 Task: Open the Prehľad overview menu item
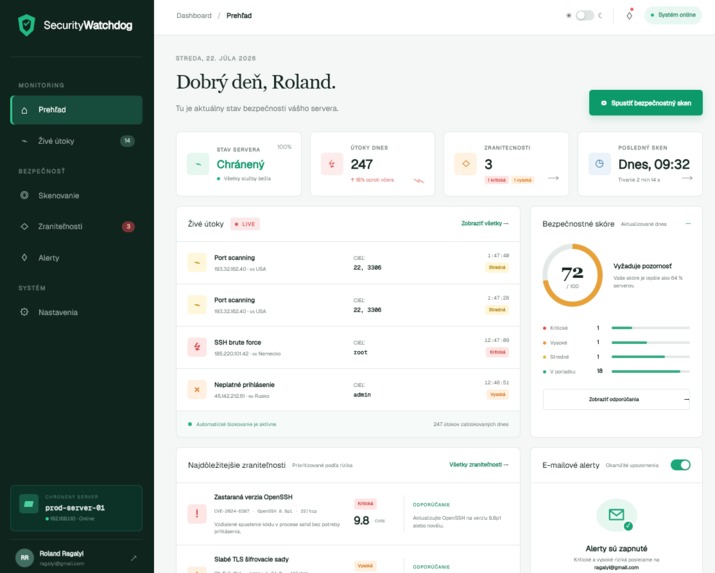(x=77, y=110)
